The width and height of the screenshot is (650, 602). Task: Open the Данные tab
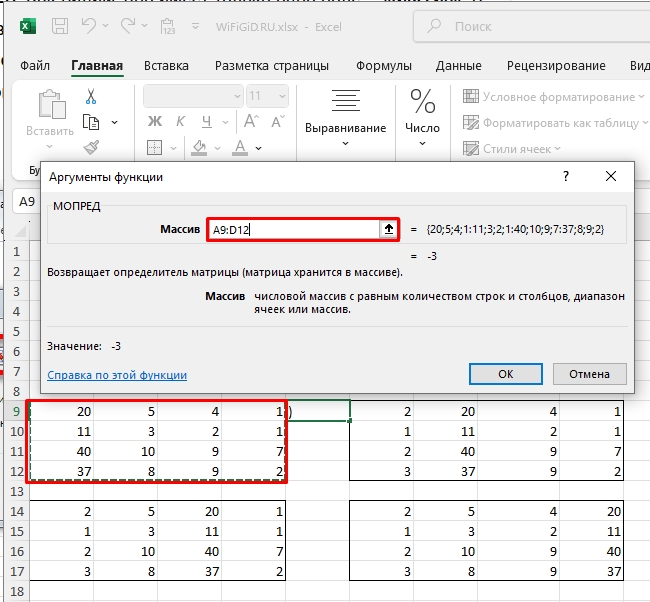click(458, 66)
